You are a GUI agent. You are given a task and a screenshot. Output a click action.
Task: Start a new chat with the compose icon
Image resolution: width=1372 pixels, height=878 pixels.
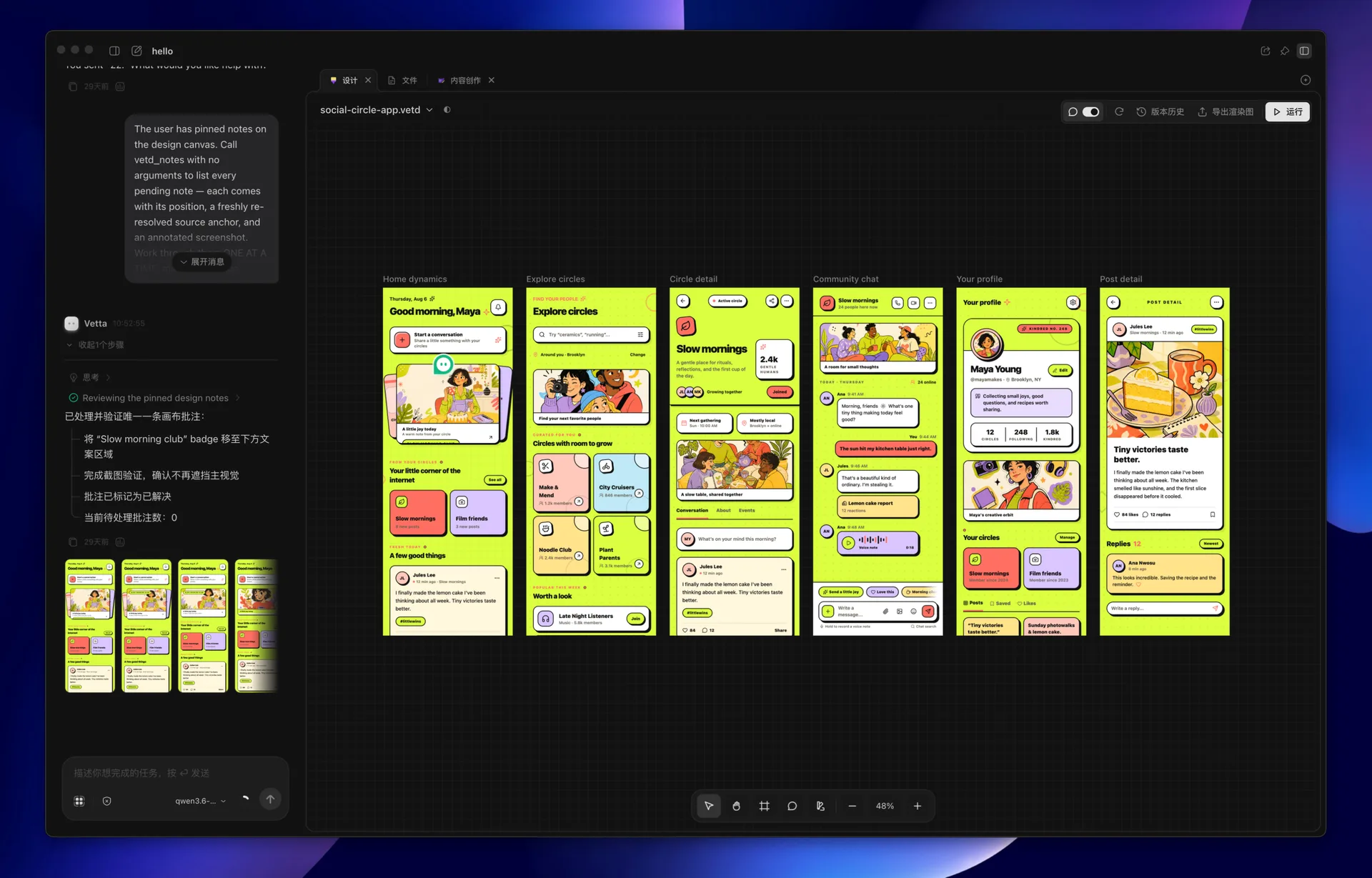coord(136,51)
